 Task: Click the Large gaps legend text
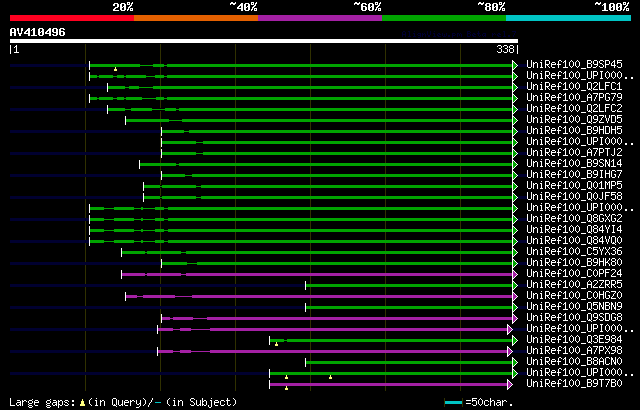pos(42,403)
